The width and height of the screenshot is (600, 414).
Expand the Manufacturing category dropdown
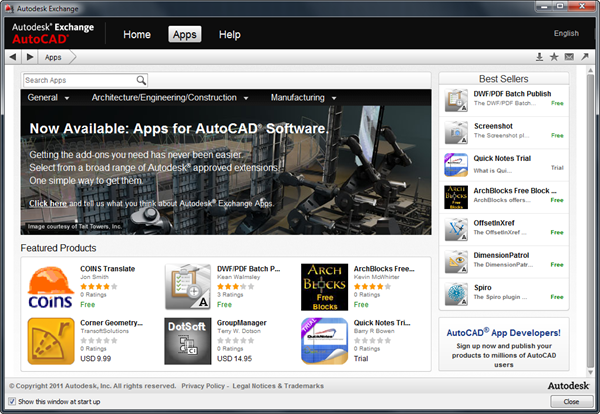click(x=304, y=98)
